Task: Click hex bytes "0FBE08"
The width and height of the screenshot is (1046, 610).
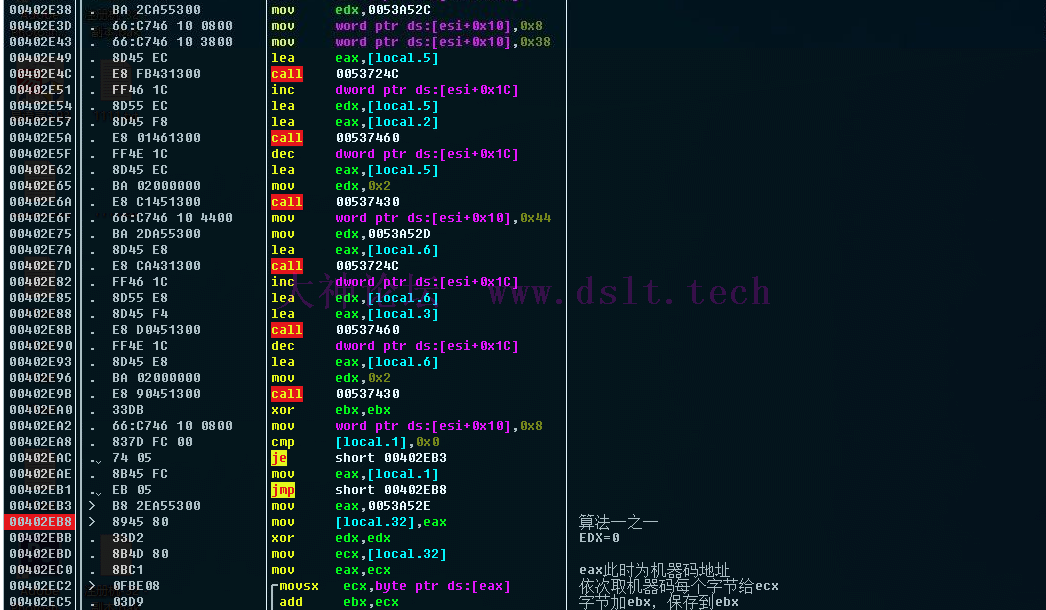Action: tap(136, 586)
